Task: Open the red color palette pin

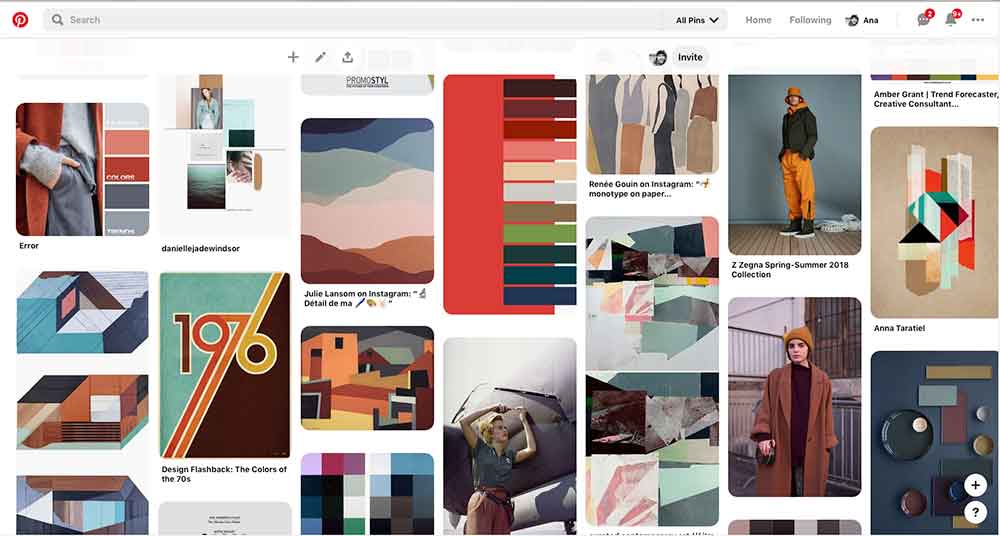Action: [510, 195]
